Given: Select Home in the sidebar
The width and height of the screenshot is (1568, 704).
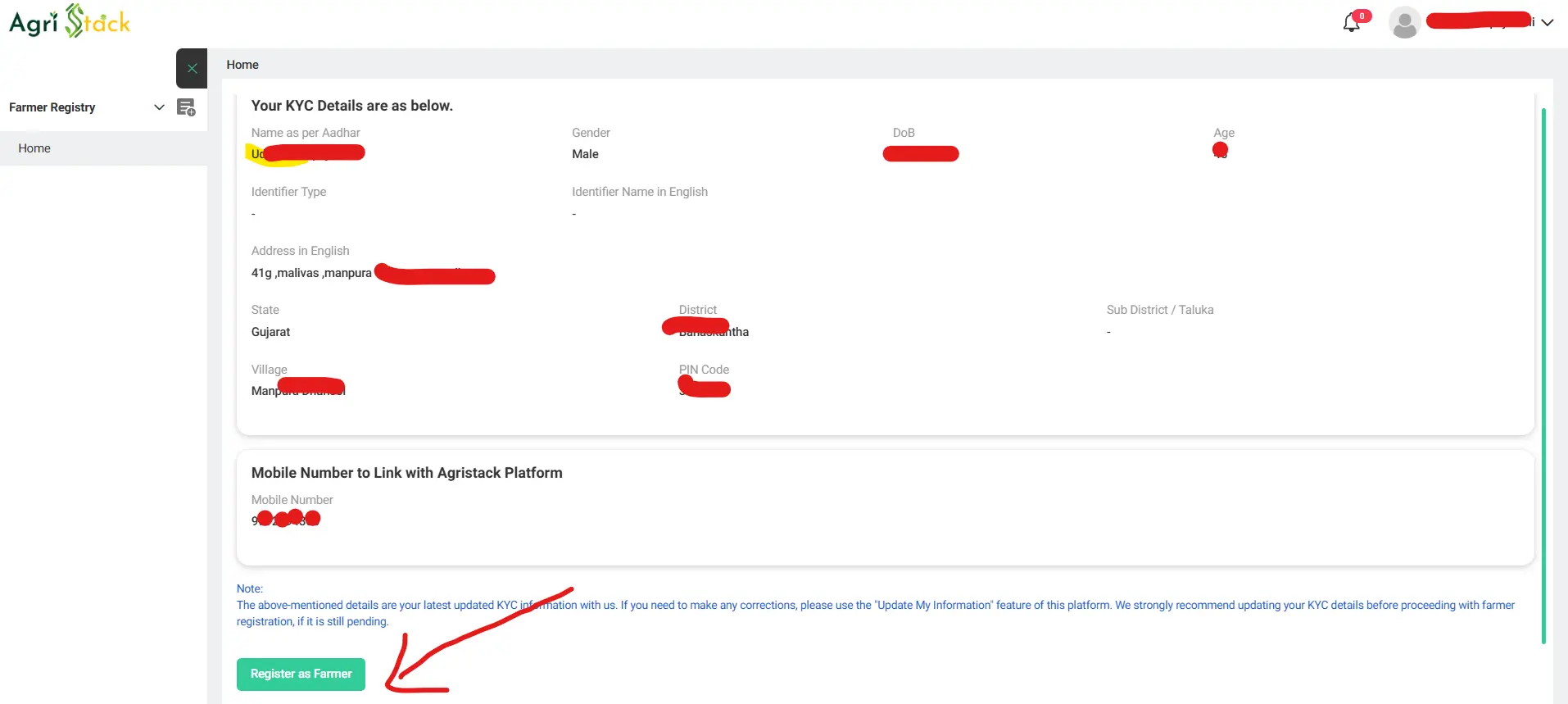Looking at the screenshot, I should 34,148.
